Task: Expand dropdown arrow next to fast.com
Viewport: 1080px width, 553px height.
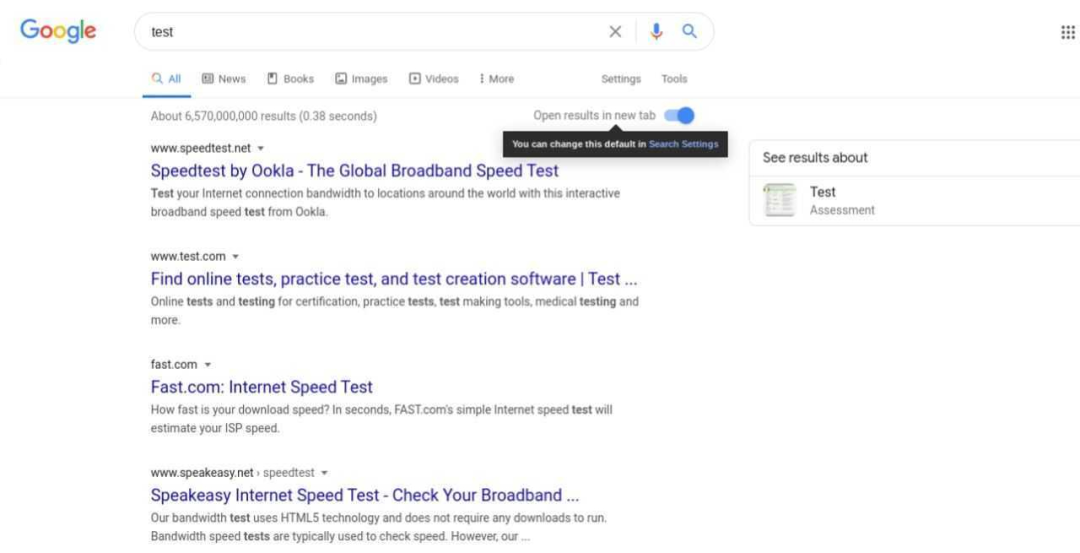Action: [208, 365]
